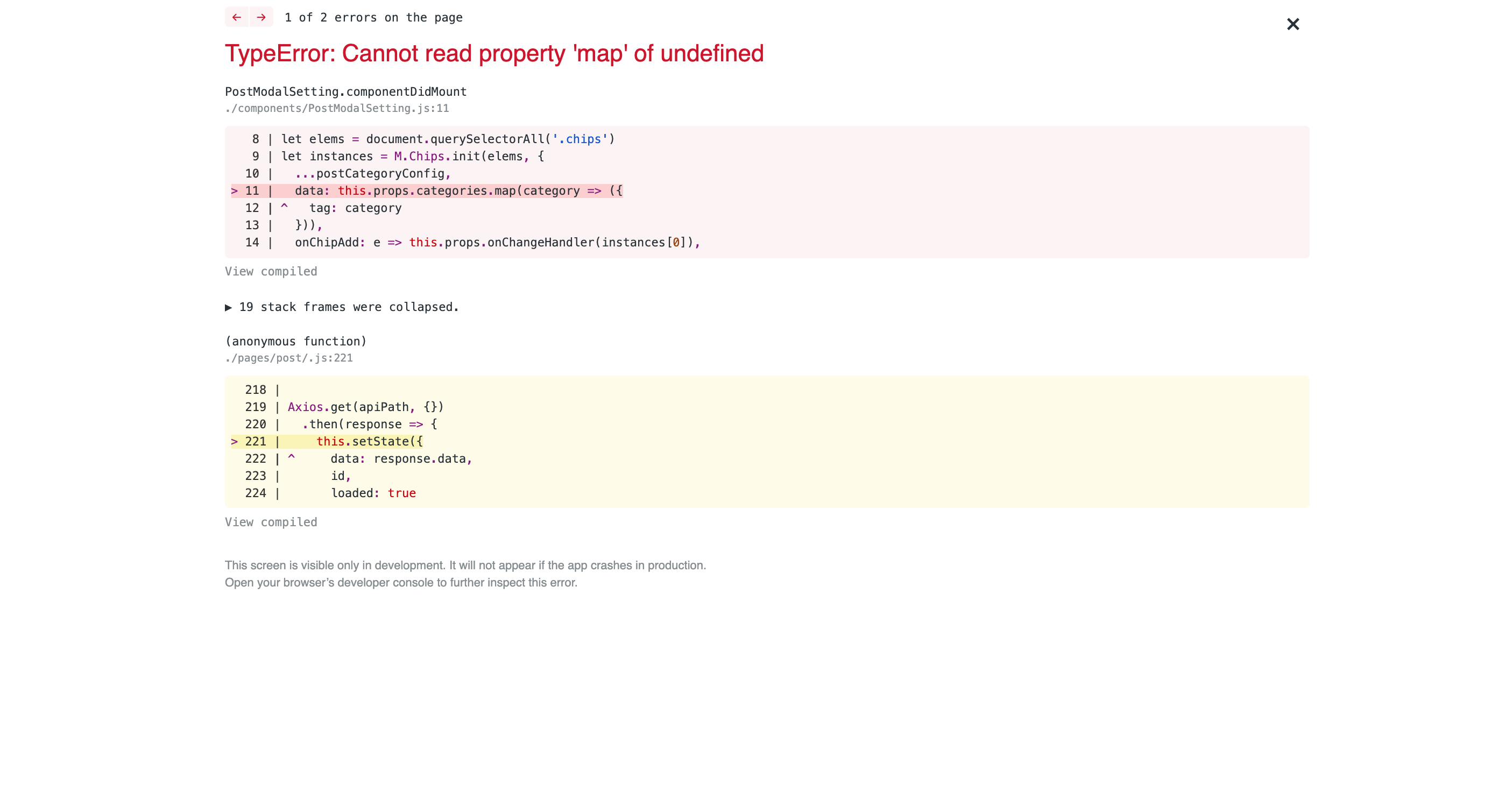
Task: Select the collapsed stack frames triangle
Action: click(230, 307)
